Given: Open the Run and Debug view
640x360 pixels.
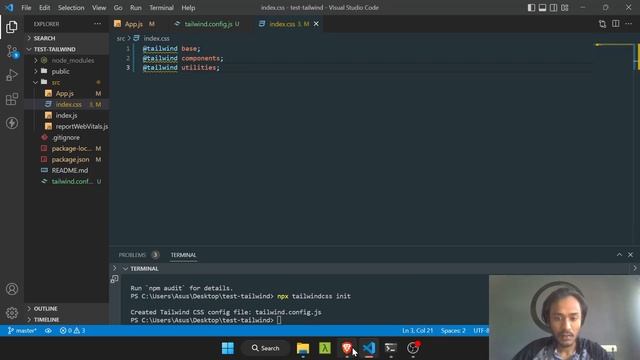Looking at the screenshot, I should pyautogui.click(x=12, y=75).
